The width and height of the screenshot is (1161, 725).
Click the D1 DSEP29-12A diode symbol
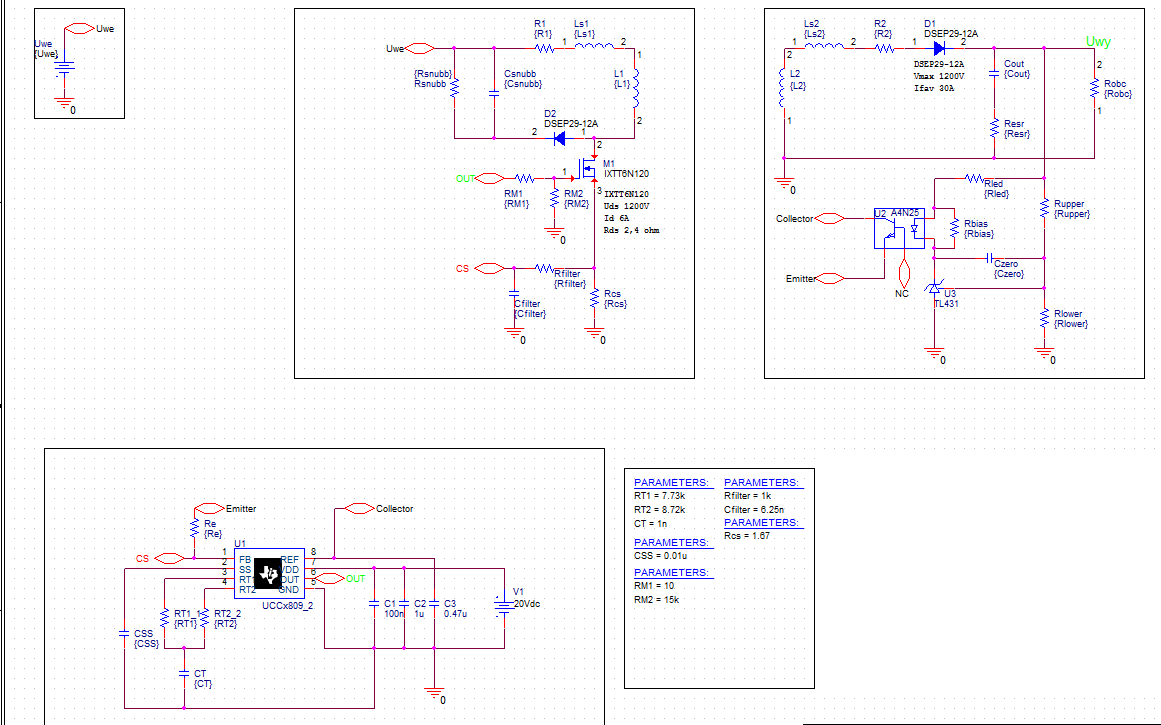coord(939,49)
